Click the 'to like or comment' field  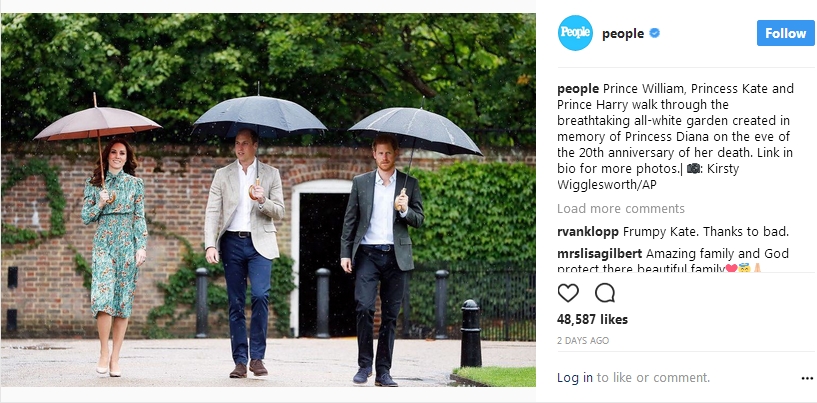point(653,377)
